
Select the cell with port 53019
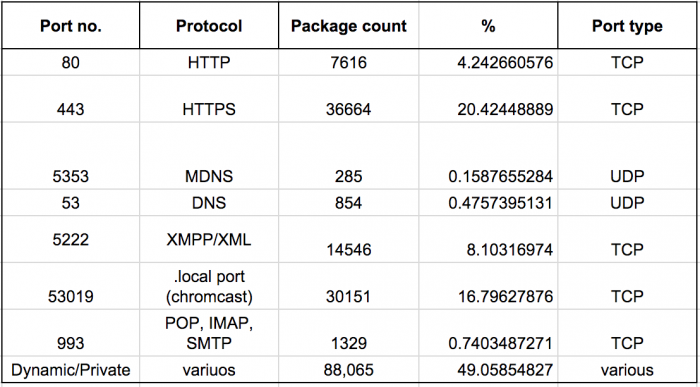(x=71, y=287)
